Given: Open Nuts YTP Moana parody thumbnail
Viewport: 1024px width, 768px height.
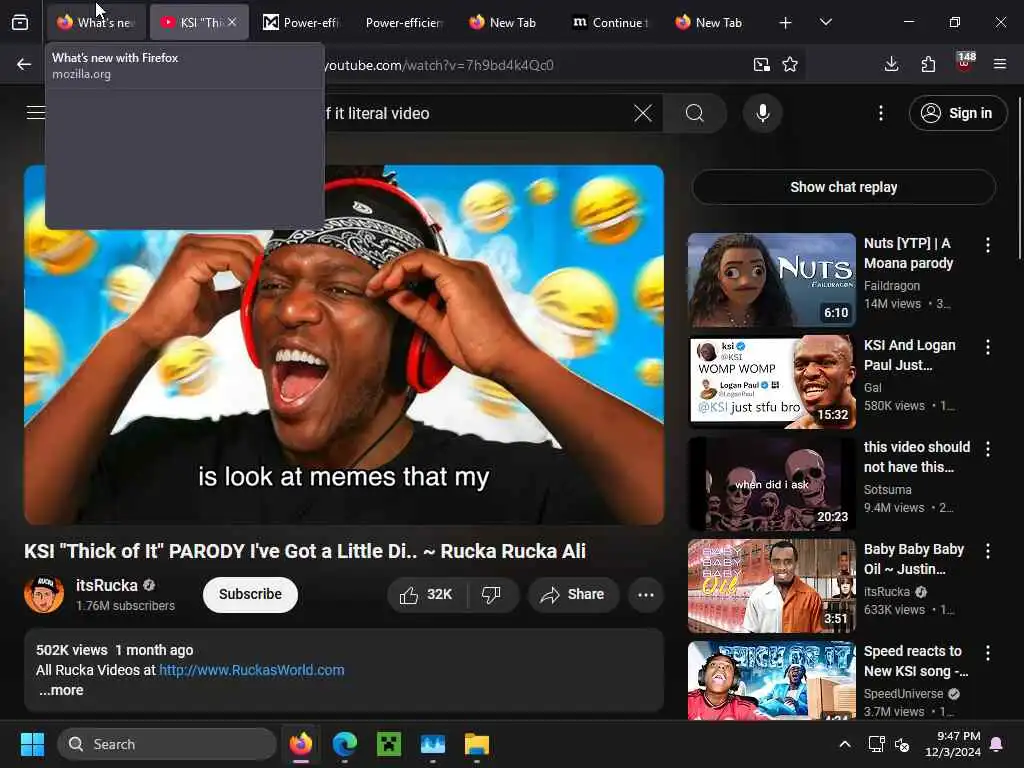Looking at the screenshot, I should (771, 280).
